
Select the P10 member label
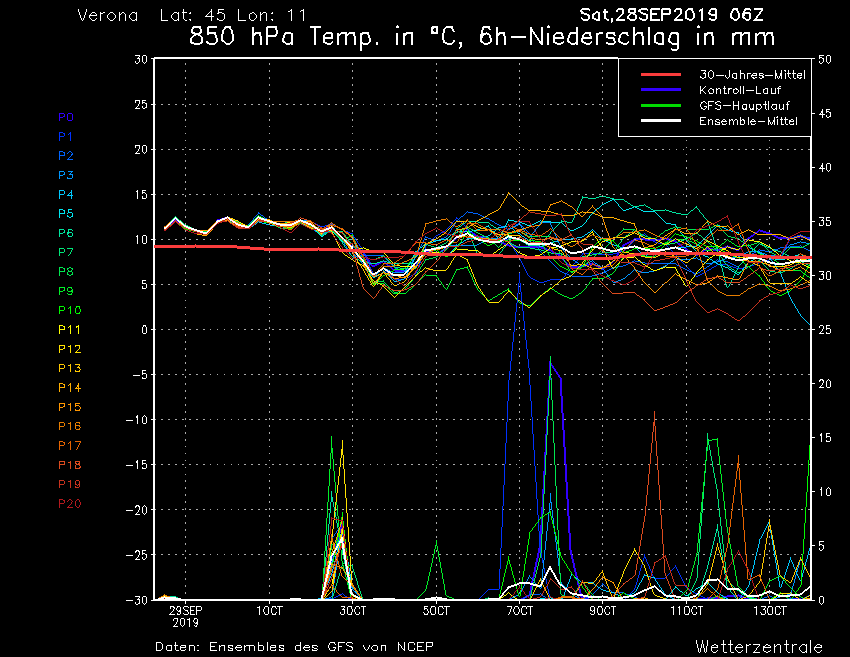[x=69, y=310]
